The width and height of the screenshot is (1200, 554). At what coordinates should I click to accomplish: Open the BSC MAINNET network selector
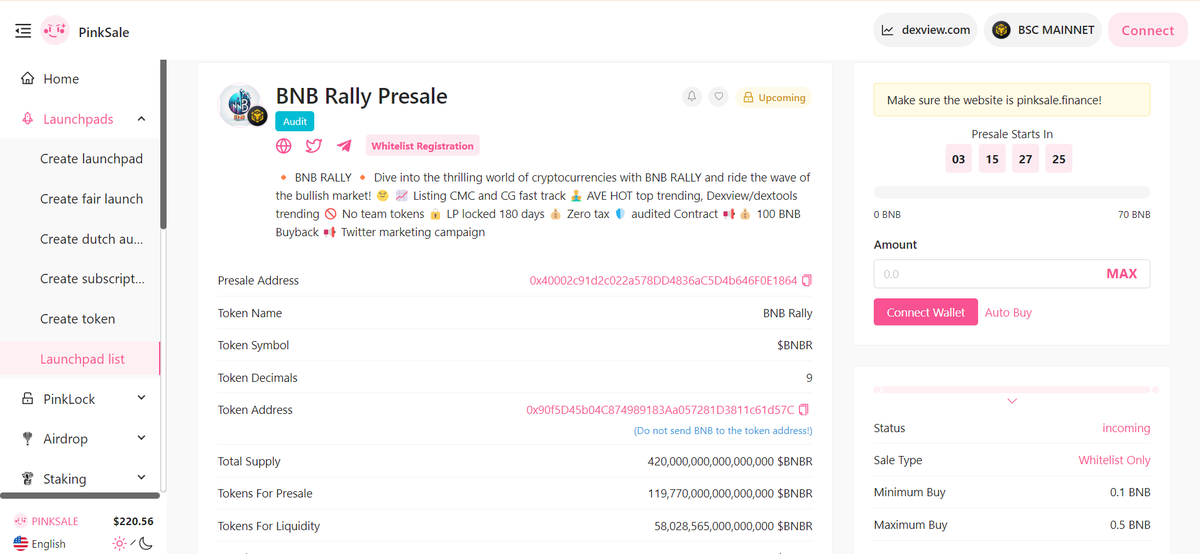click(1042, 30)
